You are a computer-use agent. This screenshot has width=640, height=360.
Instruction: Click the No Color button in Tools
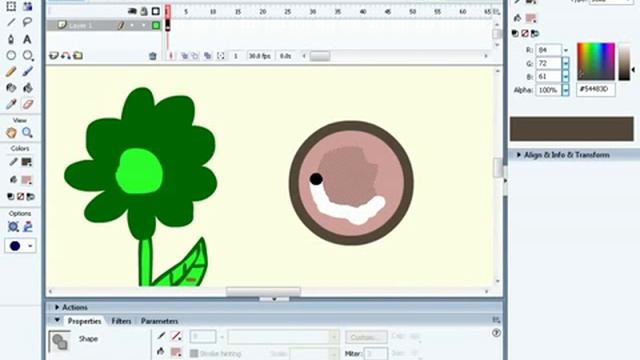(x=20, y=197)
